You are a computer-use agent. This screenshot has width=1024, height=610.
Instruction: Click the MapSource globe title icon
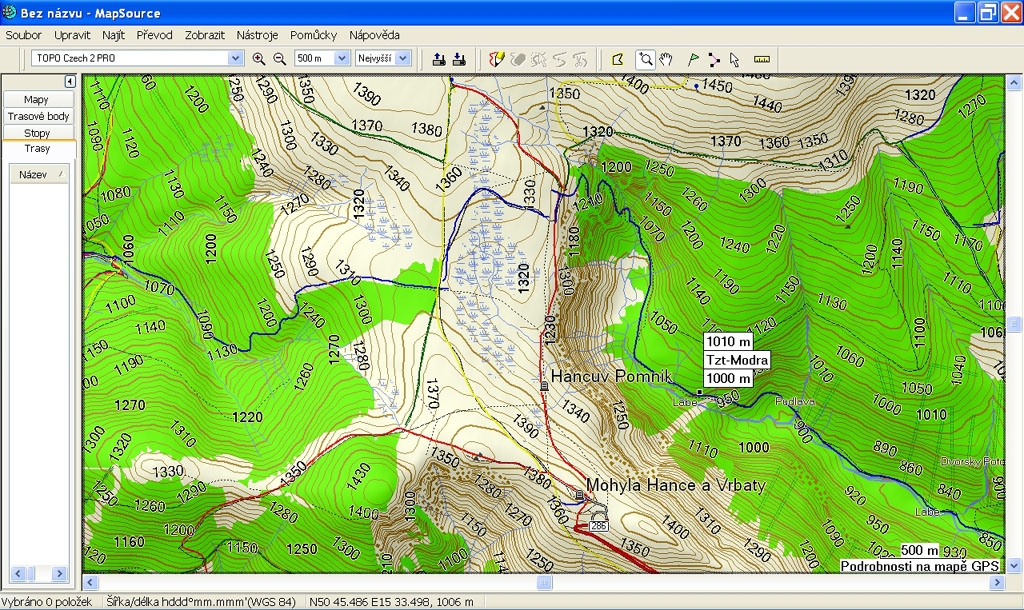click(x=9, y=12)
